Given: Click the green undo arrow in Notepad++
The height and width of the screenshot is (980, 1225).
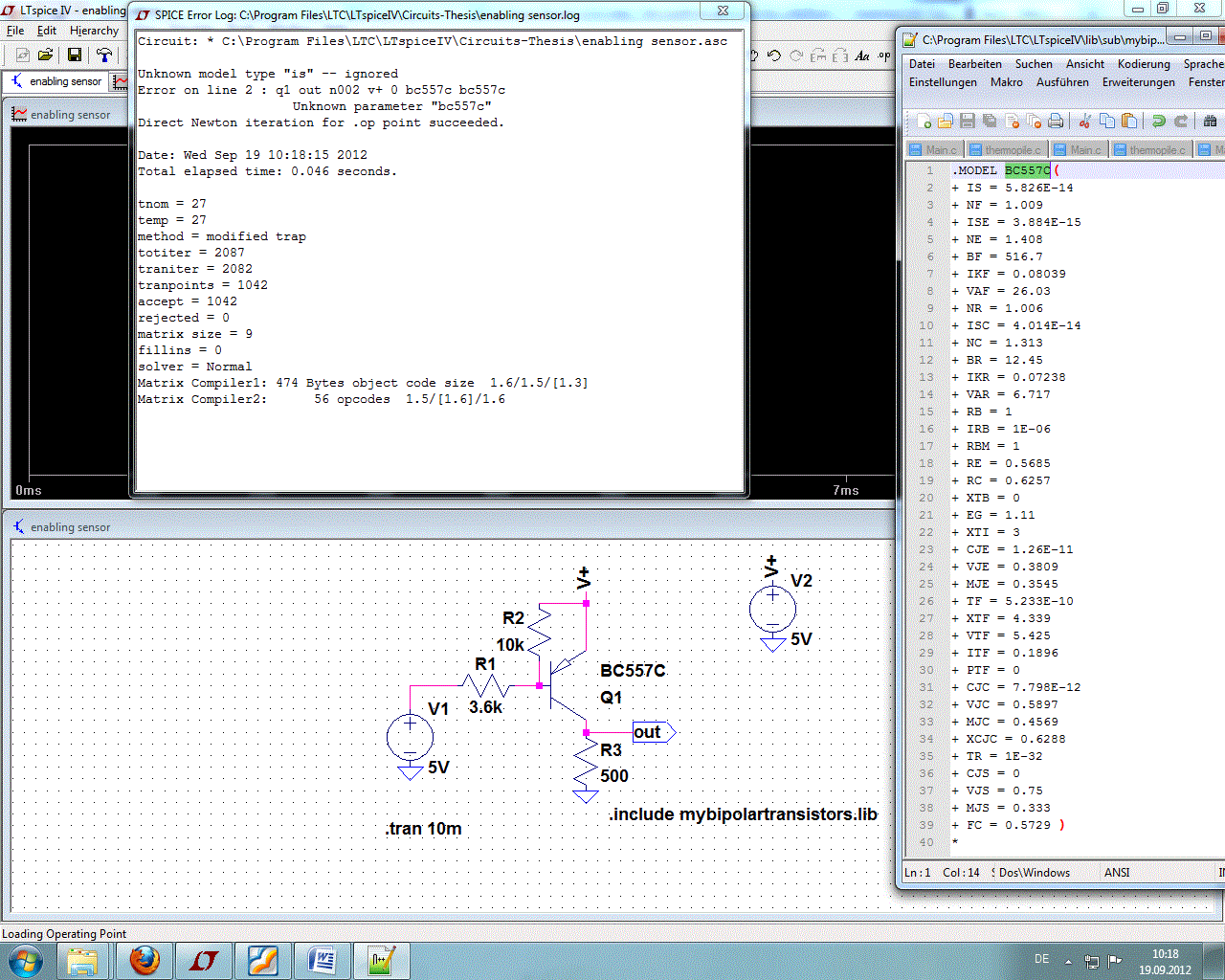Looking at the screenshot, I should 1158,121.
